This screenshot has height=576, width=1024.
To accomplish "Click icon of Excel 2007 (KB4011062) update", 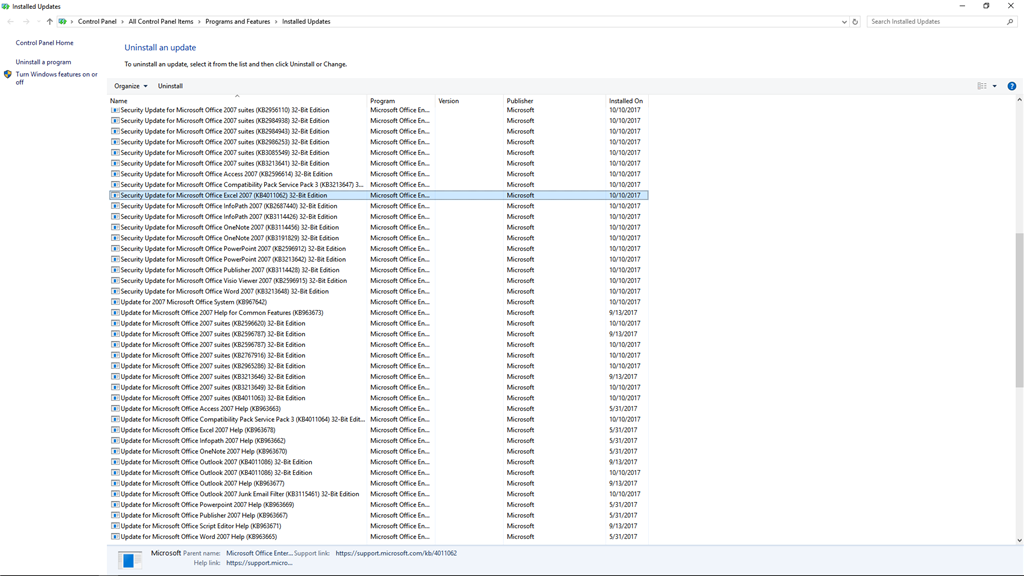I will pos(115,195).
